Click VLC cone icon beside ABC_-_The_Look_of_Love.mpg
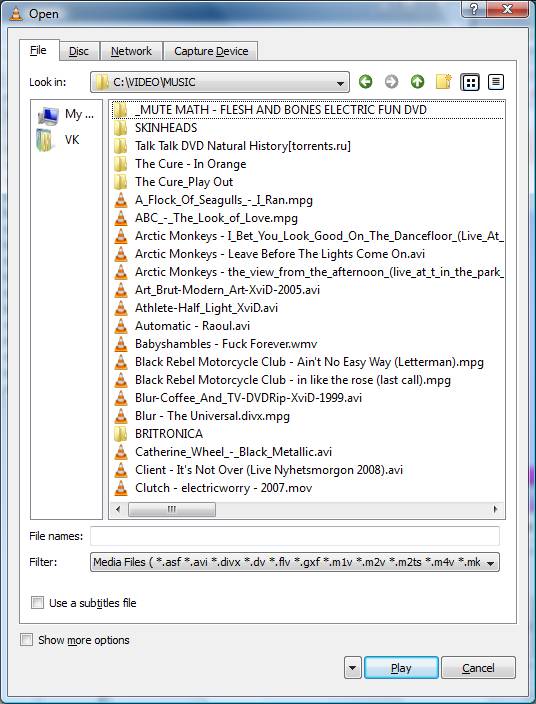 [121, 218]
